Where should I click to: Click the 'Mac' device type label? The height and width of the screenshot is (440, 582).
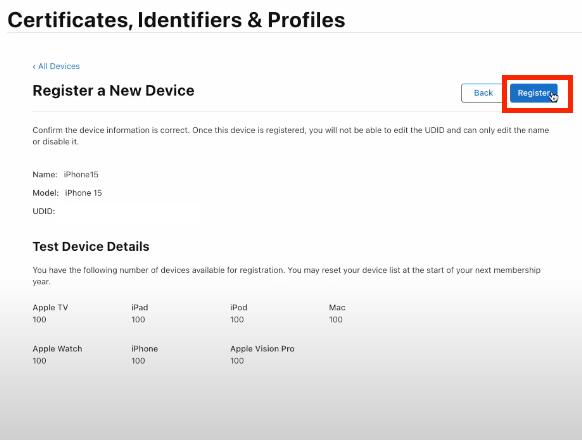coord(337,307)
